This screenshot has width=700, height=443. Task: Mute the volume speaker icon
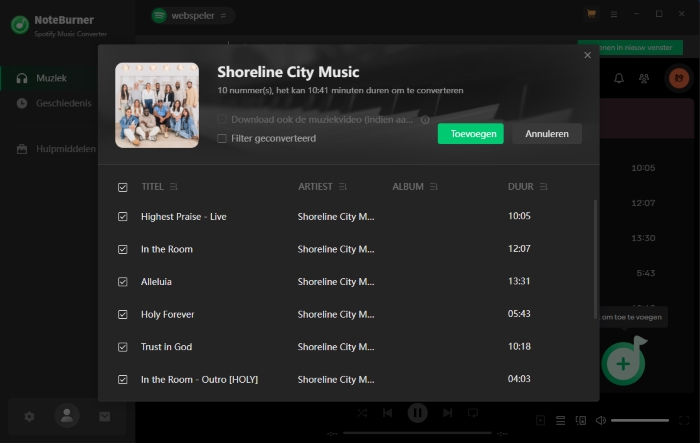[x=601, y=420]
